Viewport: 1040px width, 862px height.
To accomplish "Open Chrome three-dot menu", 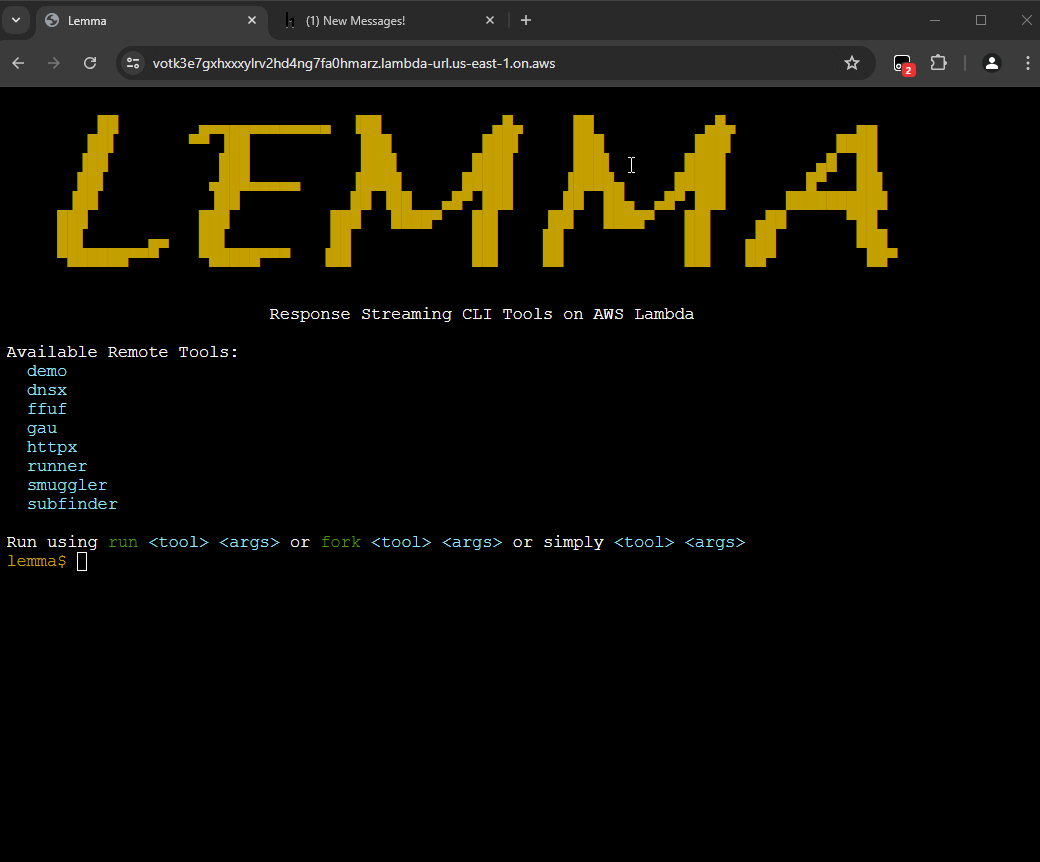I will 1027,63.
